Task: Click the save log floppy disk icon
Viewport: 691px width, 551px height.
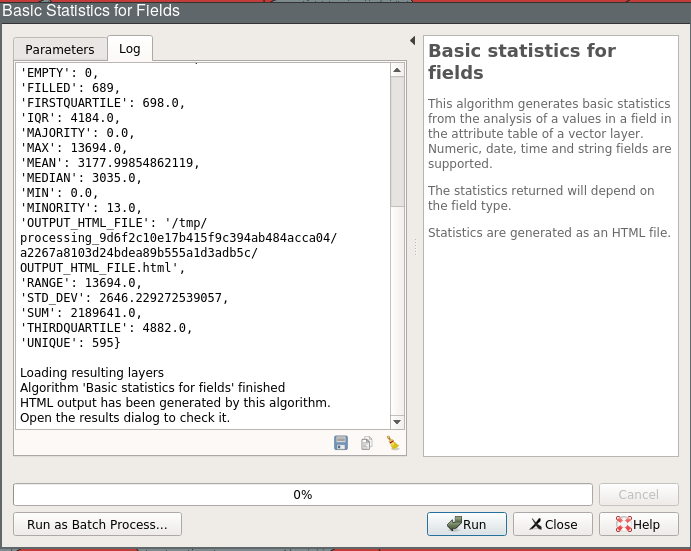Action: tap(341, 443)
